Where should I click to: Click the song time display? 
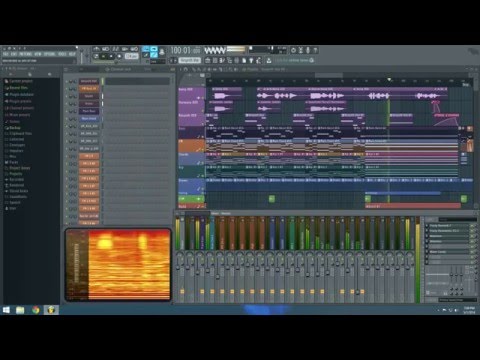185,50
